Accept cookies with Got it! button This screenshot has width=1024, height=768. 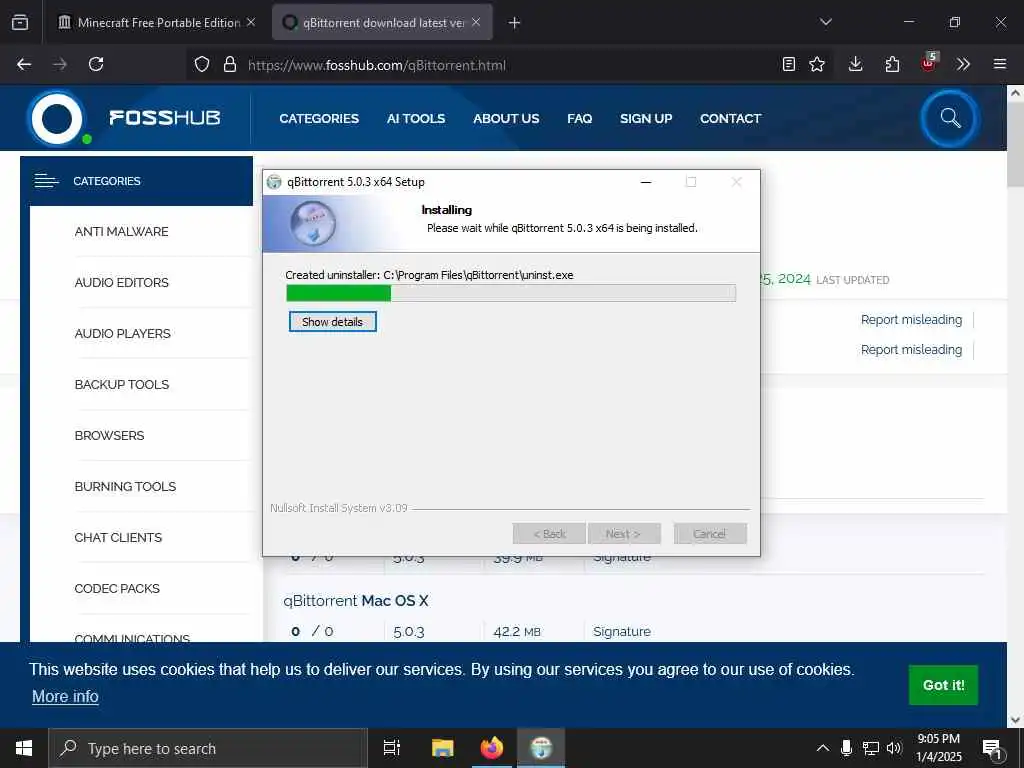pyautogui.click(x=943, y=685)
